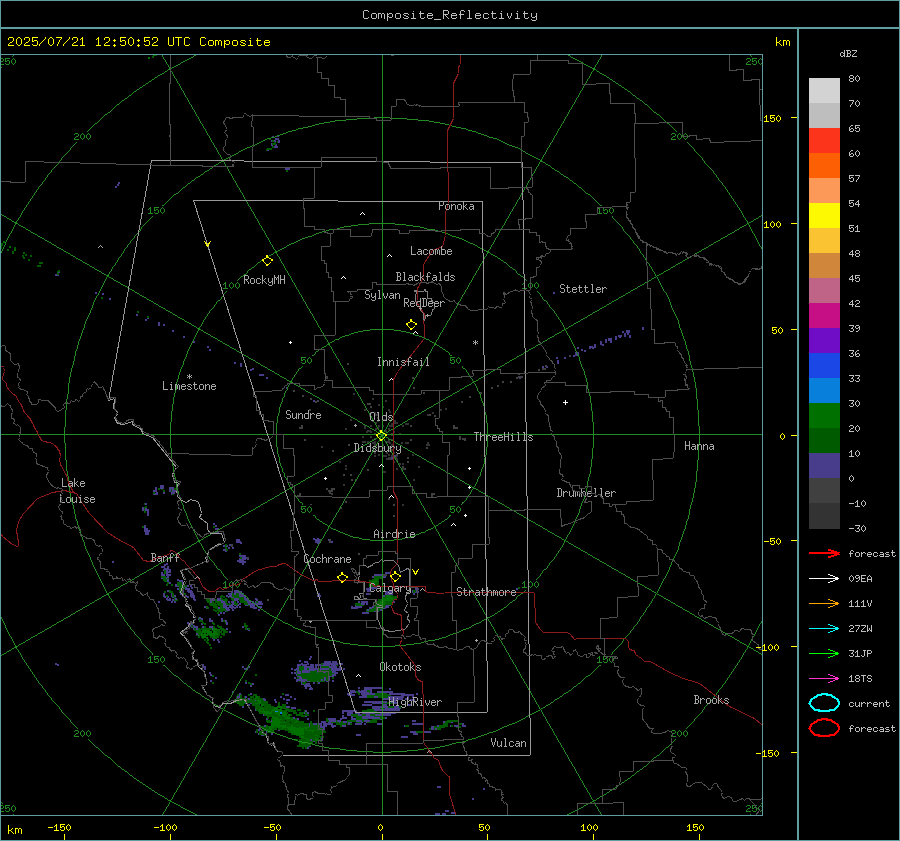Click the yellow diamond marker near Cochrane
900x841 pixels.
pos(343,578)
